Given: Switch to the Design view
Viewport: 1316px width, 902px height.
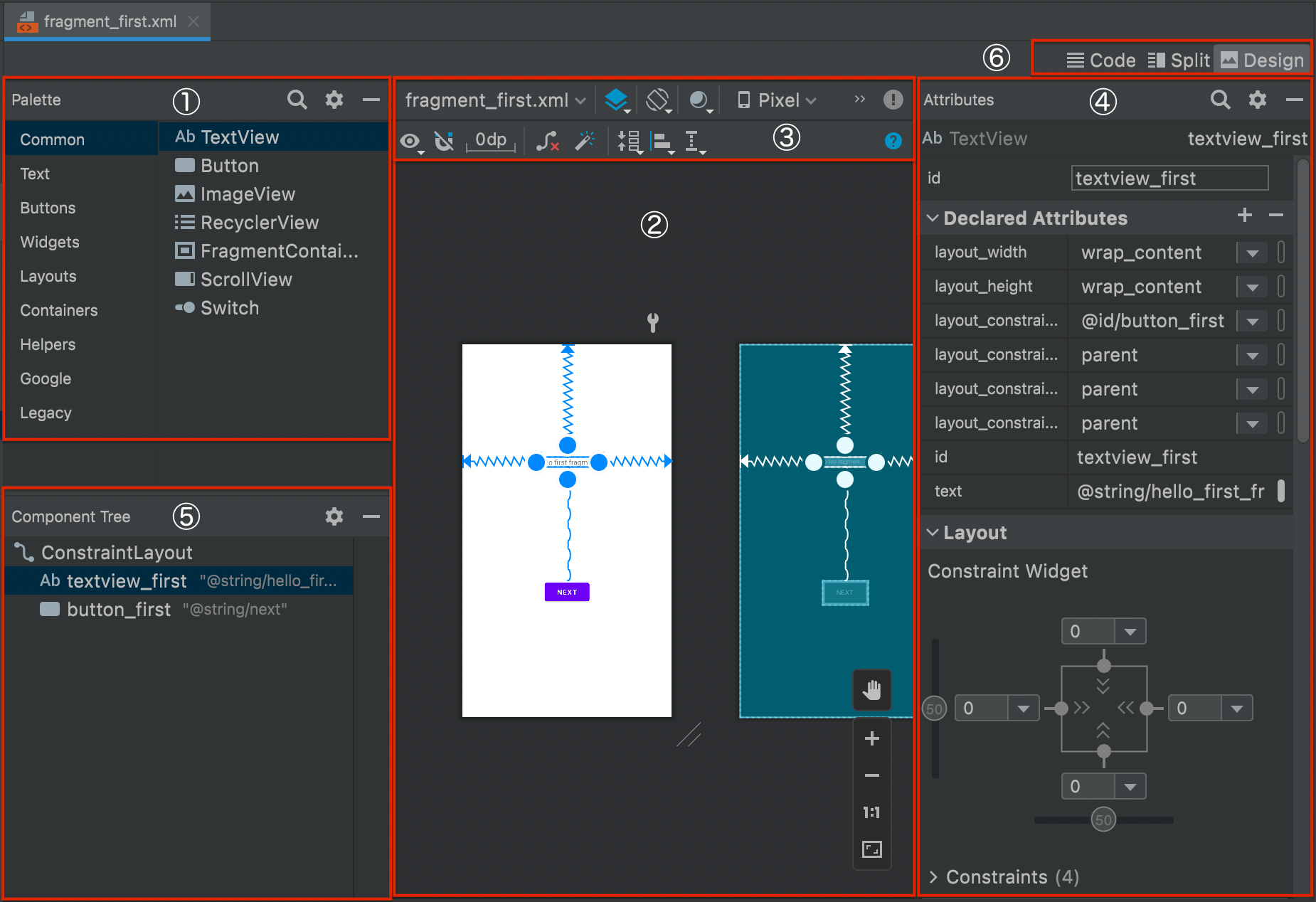Looking at the screenshot, I should click(1263, 60).
